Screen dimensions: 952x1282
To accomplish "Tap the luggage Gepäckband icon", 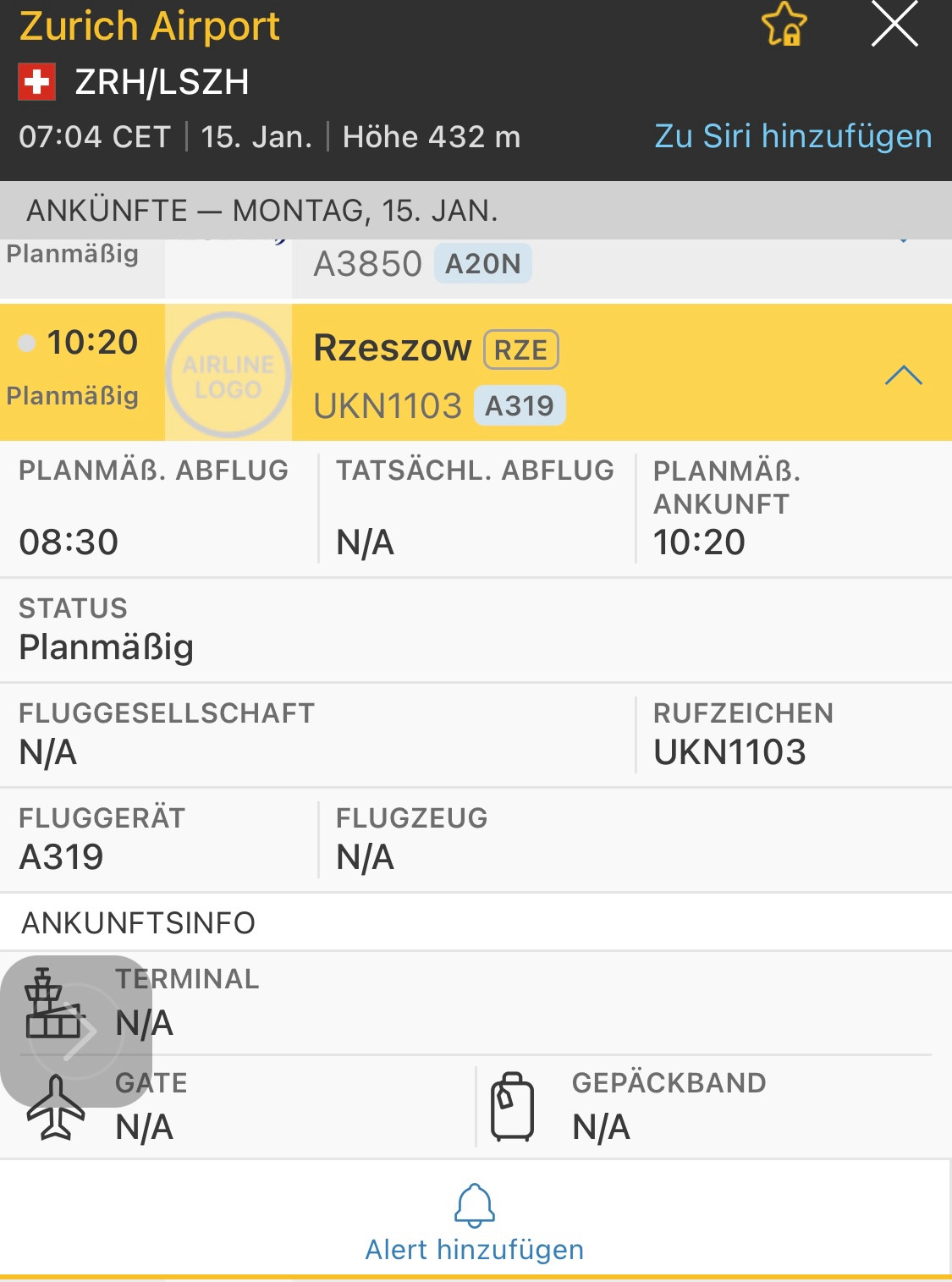I will (x=513, y=1107).
